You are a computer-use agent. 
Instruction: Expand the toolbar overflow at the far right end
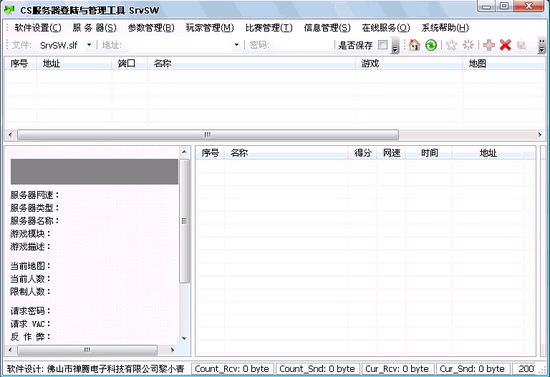coord(542,45)
